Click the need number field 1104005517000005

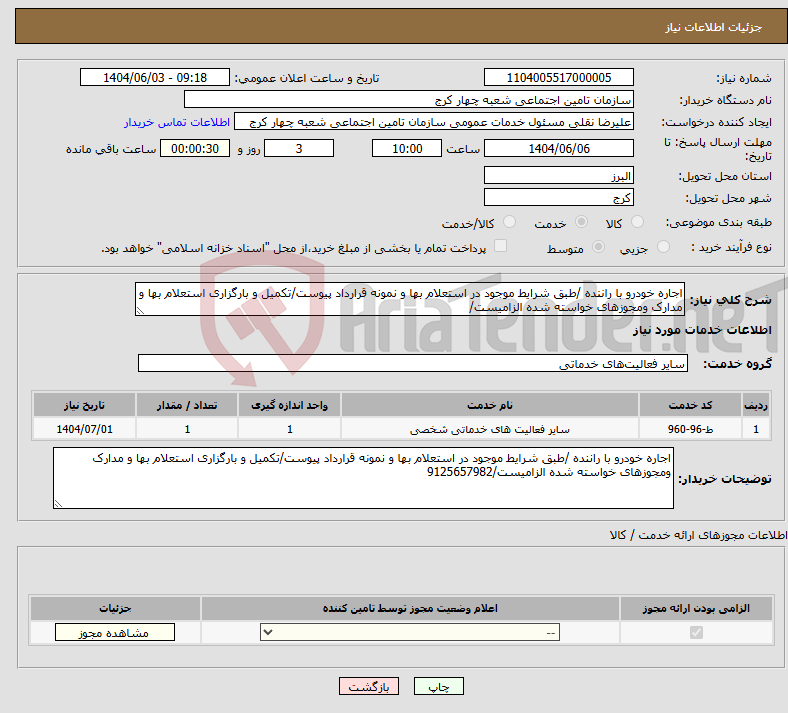tap(559, 77)
